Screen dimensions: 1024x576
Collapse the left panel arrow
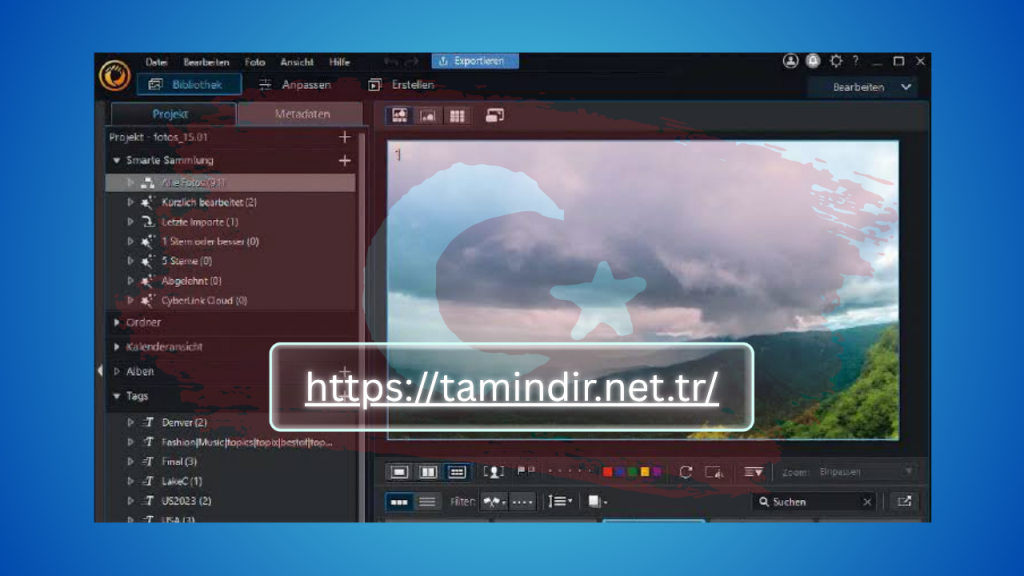click(x=100, y=371)
